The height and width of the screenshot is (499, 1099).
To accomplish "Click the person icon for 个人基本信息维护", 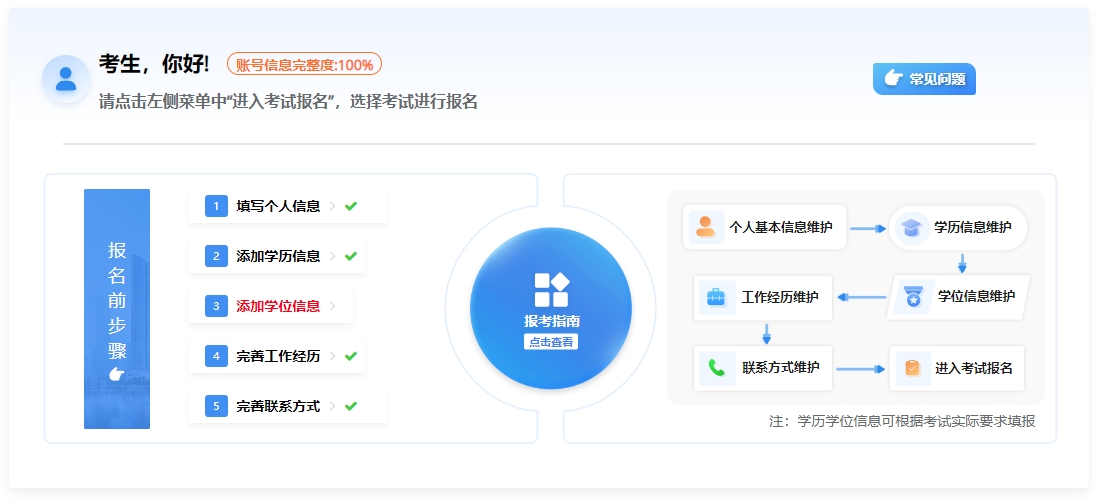I will coord(706,227).
